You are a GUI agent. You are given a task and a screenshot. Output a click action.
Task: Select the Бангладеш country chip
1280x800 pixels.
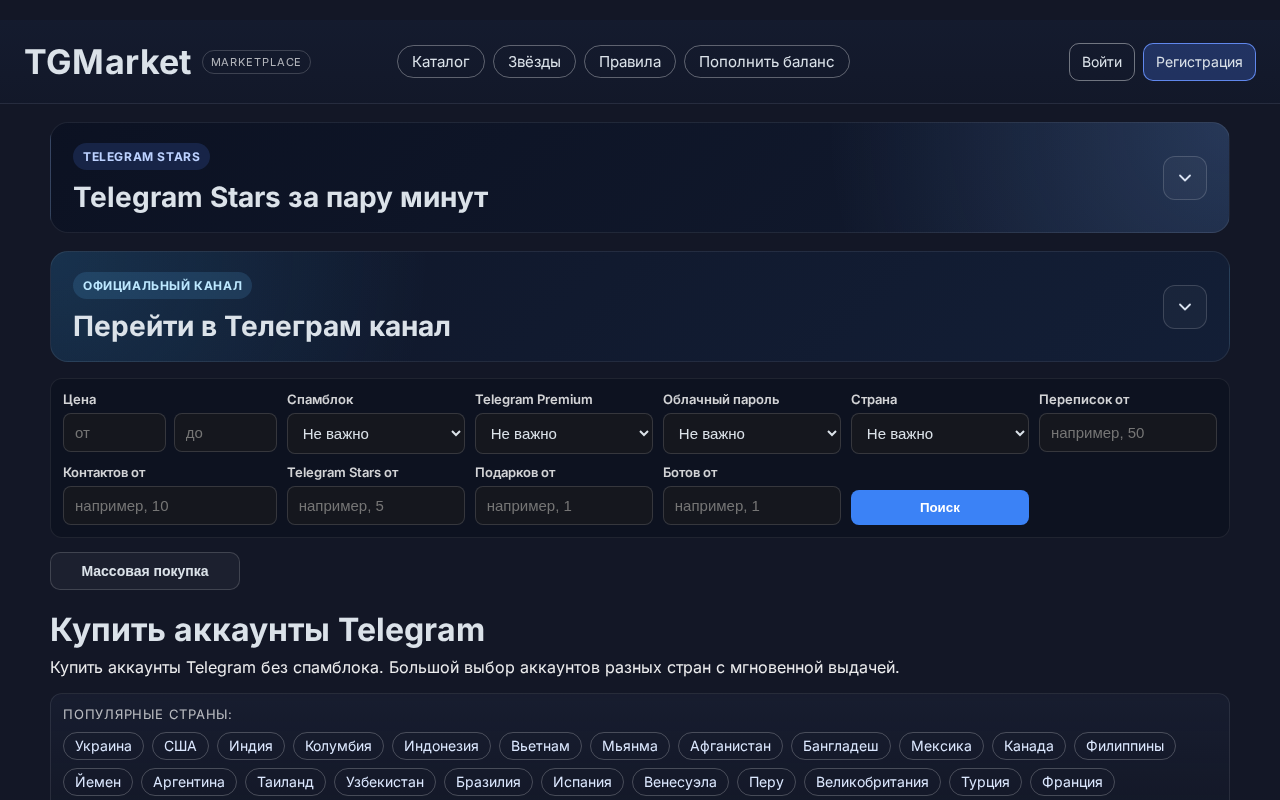[x=841, y=746]
